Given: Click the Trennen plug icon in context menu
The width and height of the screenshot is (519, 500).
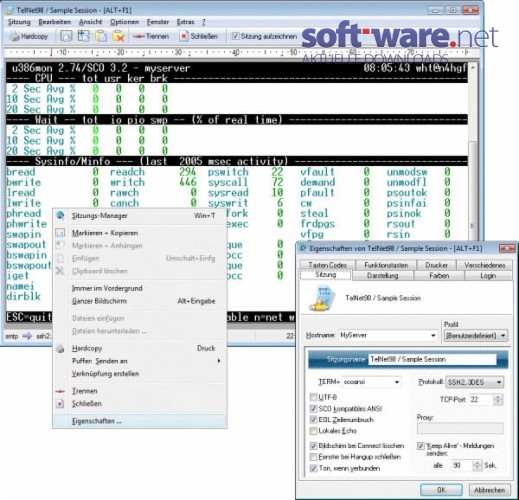Looking at the screenshot, I should click(60, 391).
